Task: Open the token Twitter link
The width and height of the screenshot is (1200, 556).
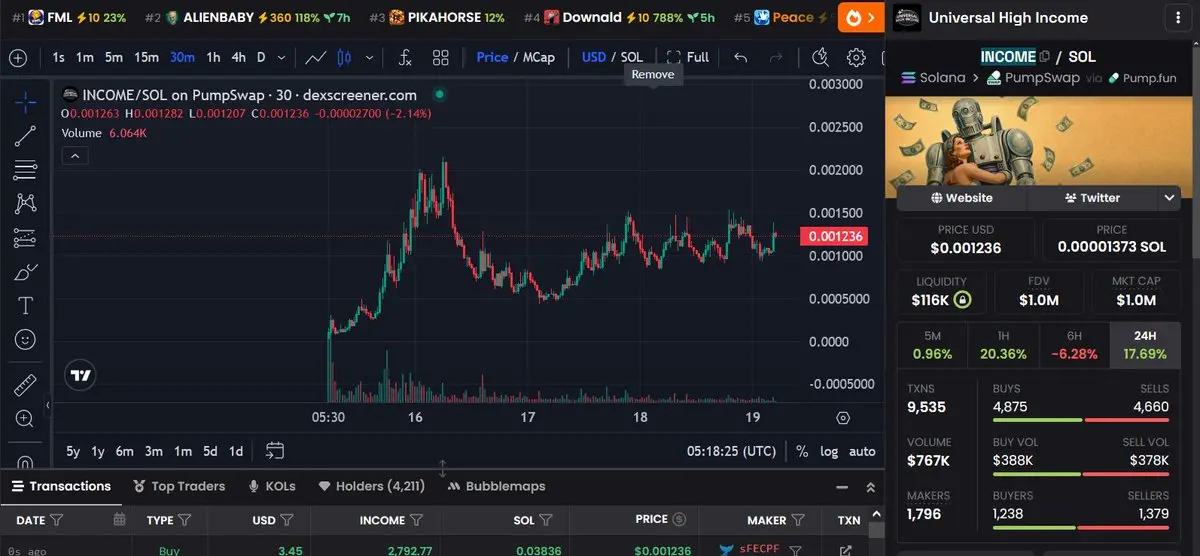Action: (1092, 198)
